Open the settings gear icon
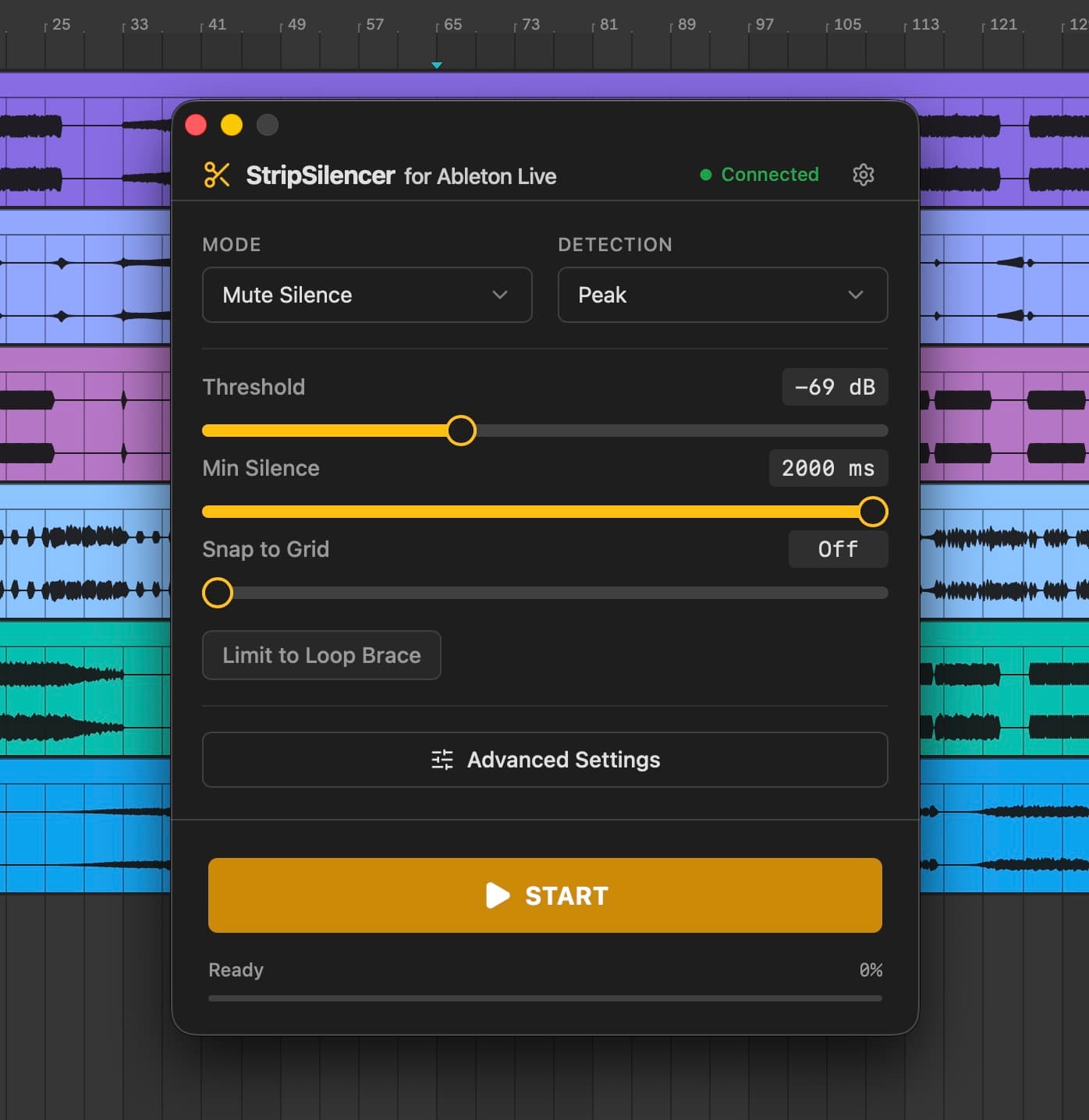Image resolution: width=1089 pixels, height=1120 pixels. (863, 175)
